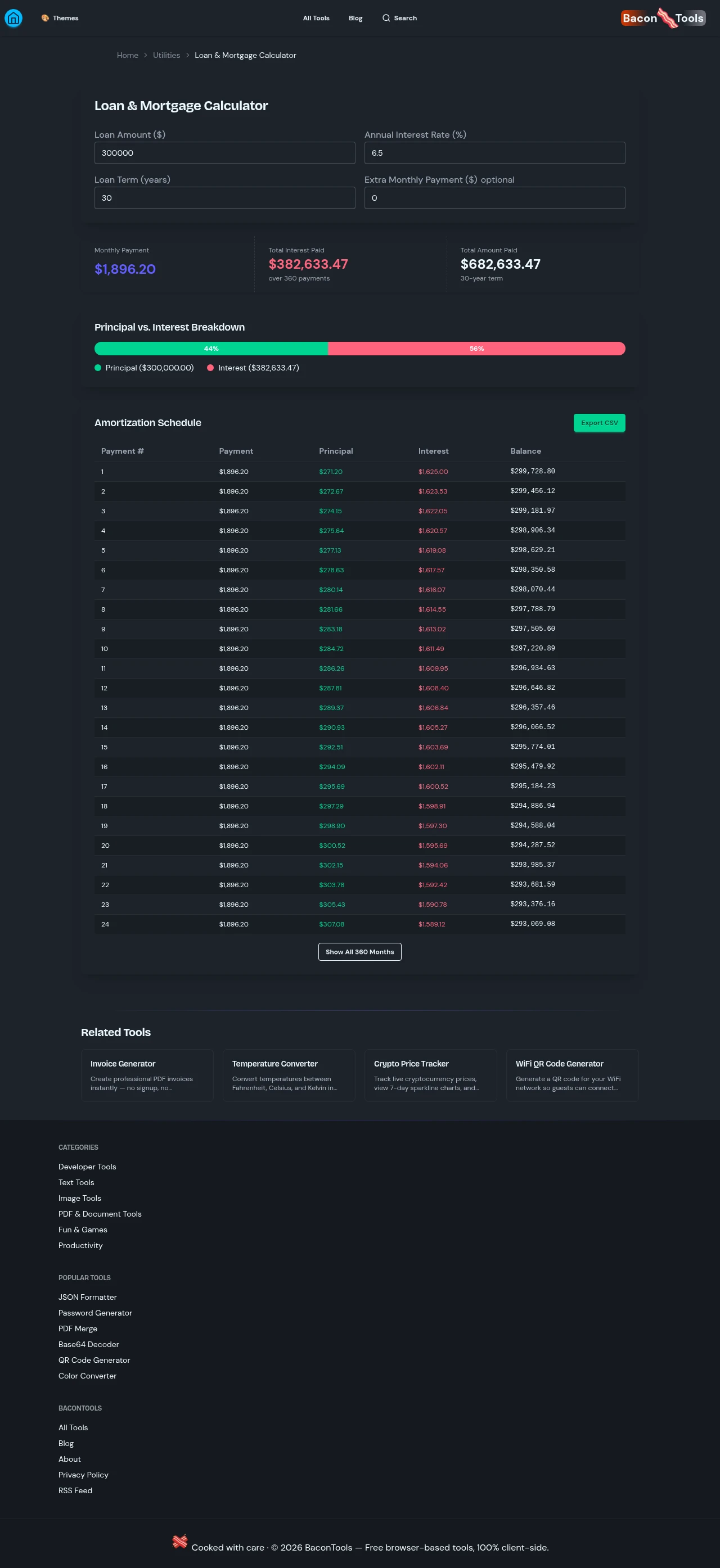Open All Tools in top navigation
Screen dimensions: 720x1568
[x=316, y=18]
